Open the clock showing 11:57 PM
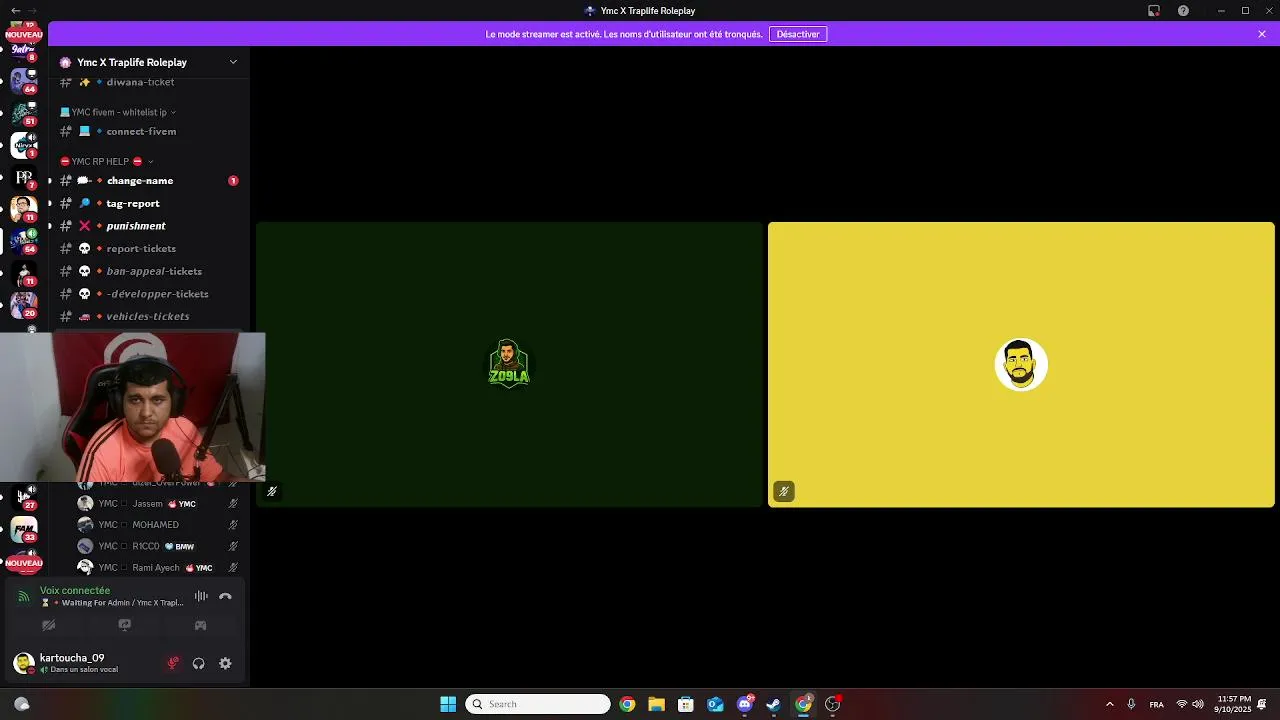Viewport: 1280px width, 720px height. 1235,704
